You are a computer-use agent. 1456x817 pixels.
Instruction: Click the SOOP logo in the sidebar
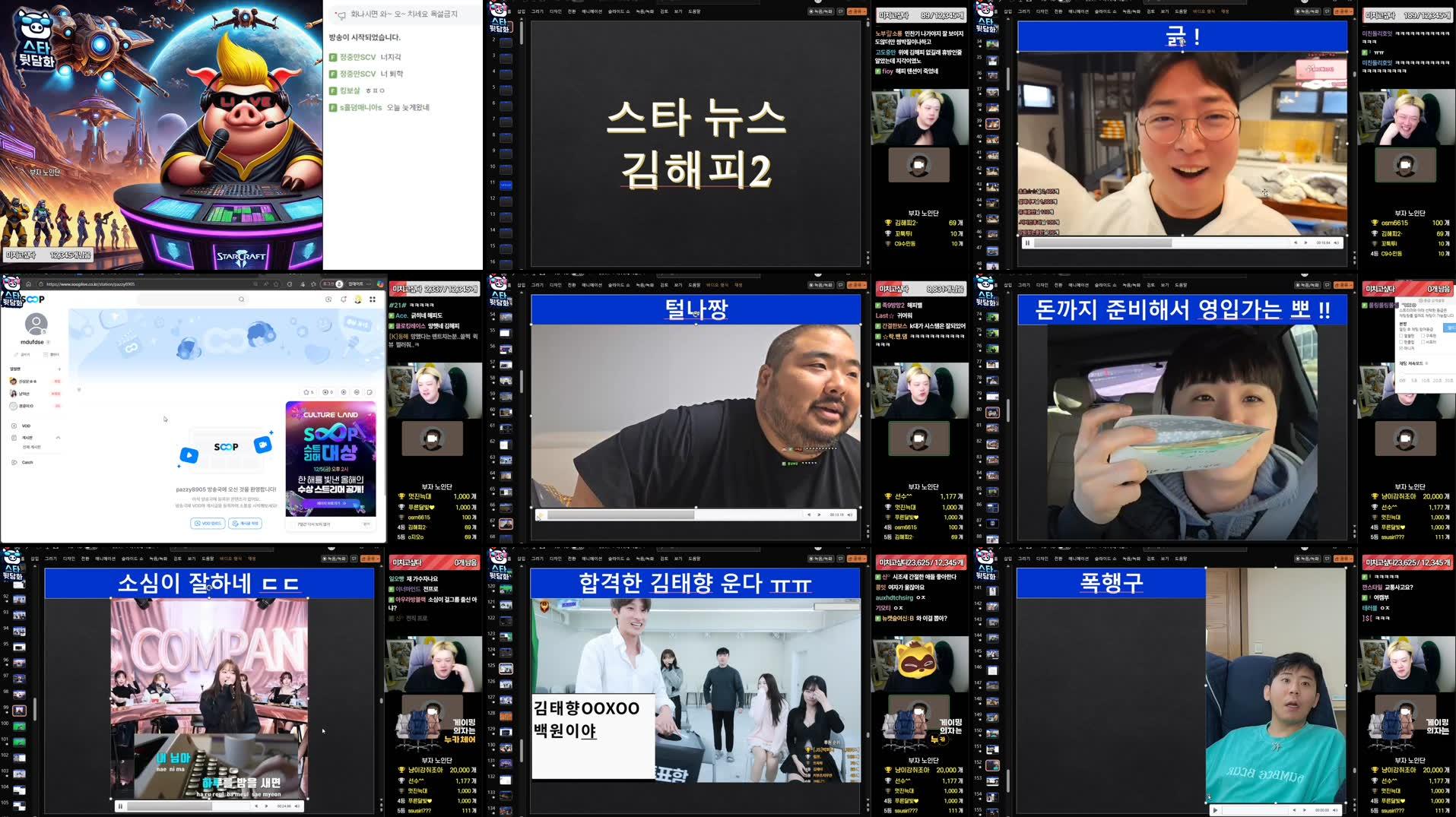click(33, 299)
